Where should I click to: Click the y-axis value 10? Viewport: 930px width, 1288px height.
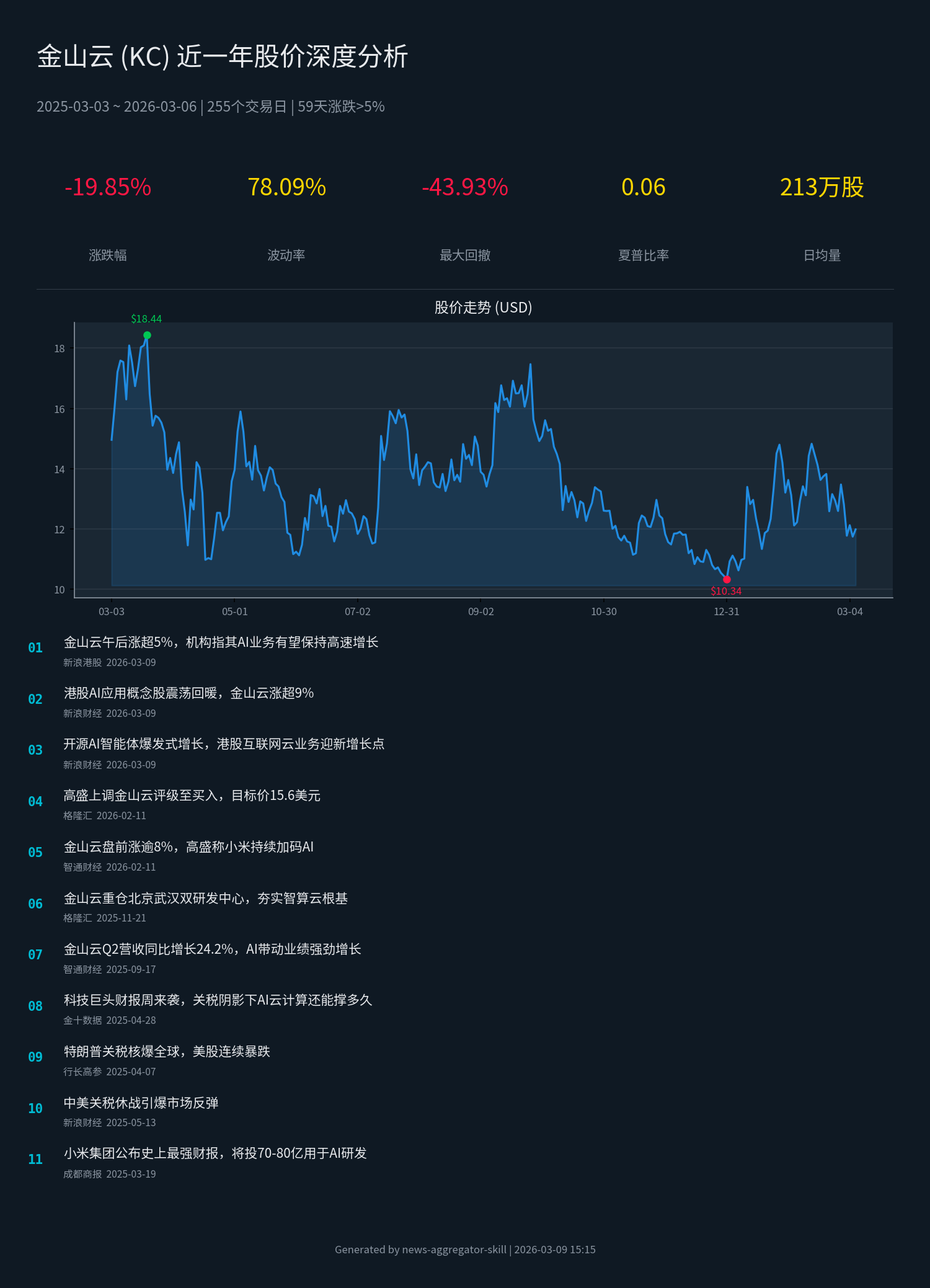(60, 590)
